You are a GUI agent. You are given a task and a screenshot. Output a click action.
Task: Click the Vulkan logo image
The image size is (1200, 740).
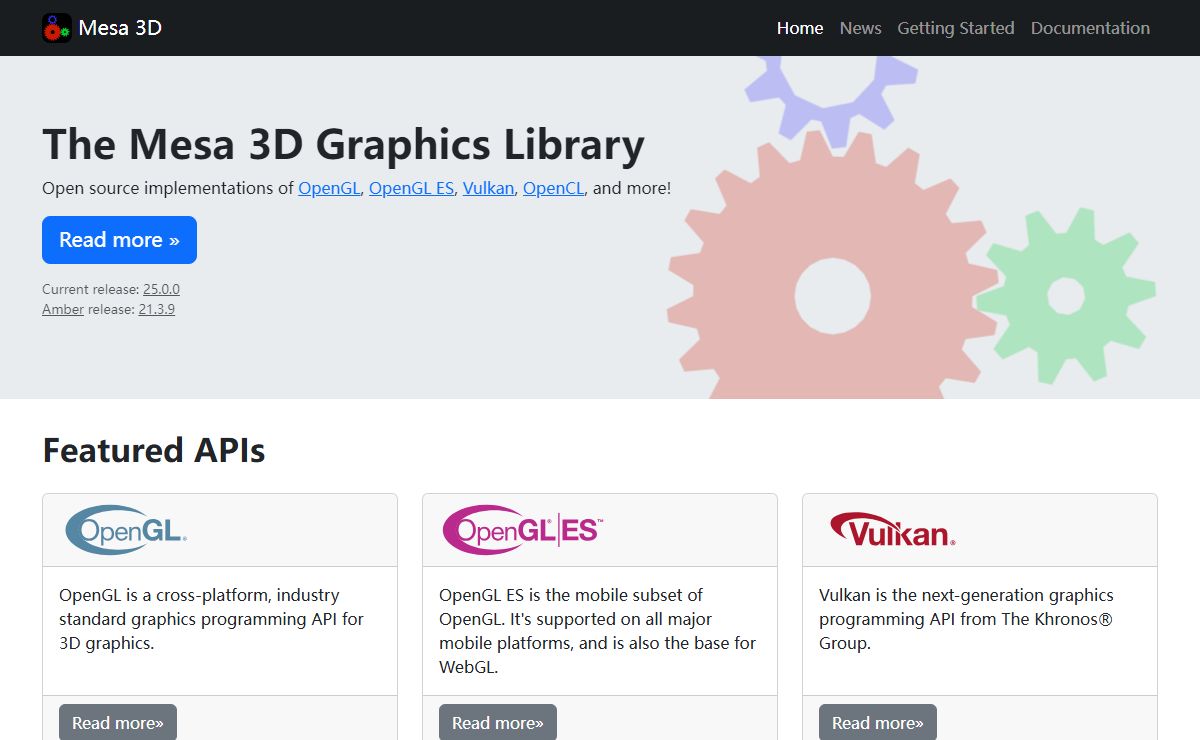(892, 529)
